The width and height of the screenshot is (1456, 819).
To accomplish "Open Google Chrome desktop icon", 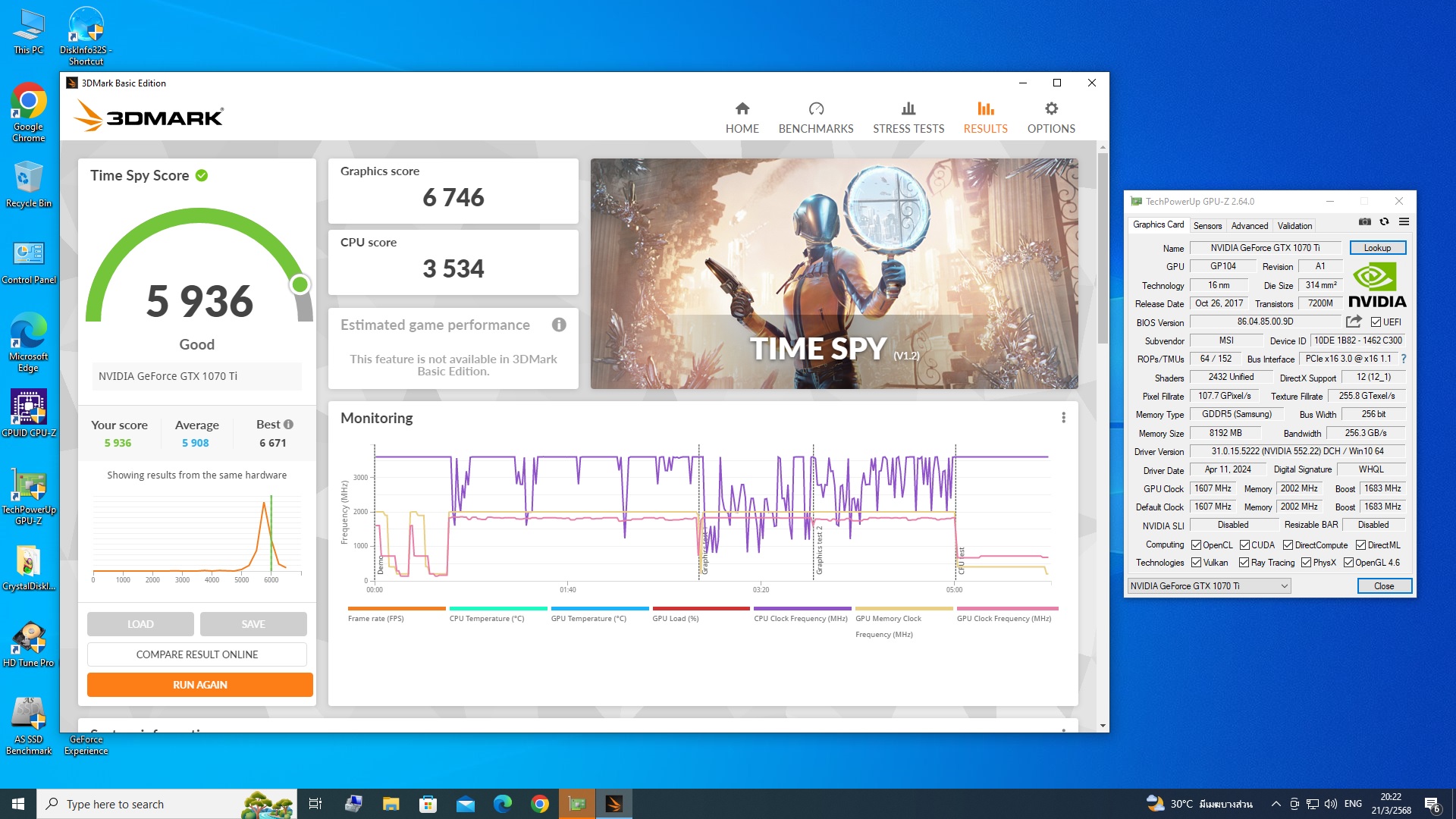I will 29,112.
